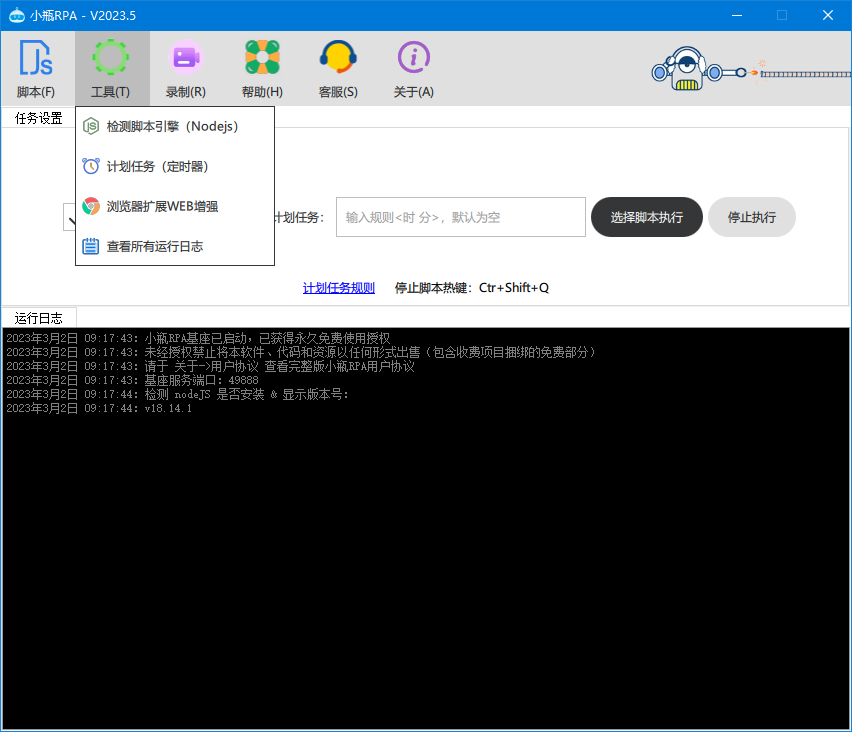Image resolution: width=852 pixels, height=732 pixels.
Task: Open the 客服(S) customer service headset icon
Action: 338,57
